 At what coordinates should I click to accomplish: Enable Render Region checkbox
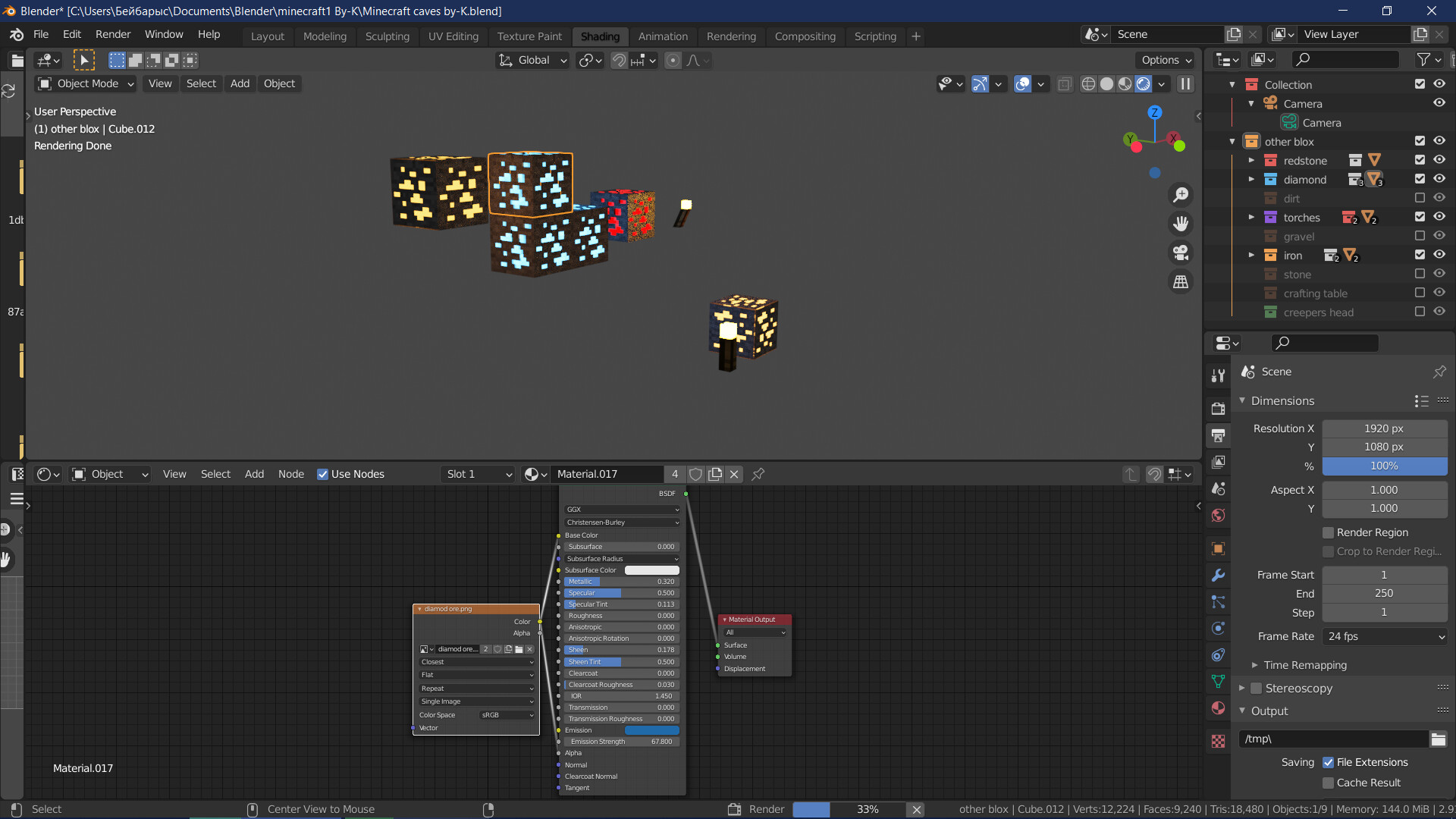(1328, 531)
